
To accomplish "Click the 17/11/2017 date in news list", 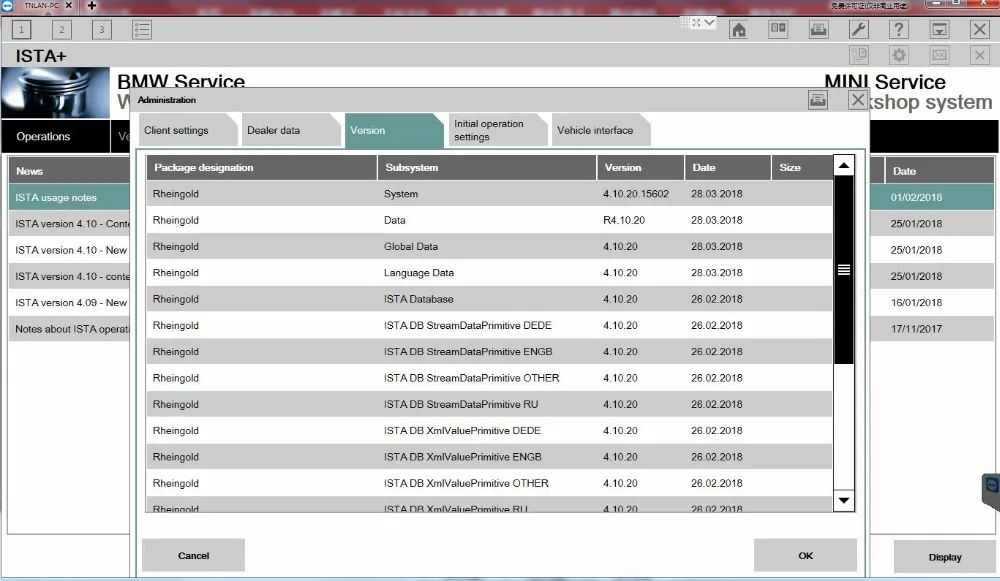I will (916, 329).
